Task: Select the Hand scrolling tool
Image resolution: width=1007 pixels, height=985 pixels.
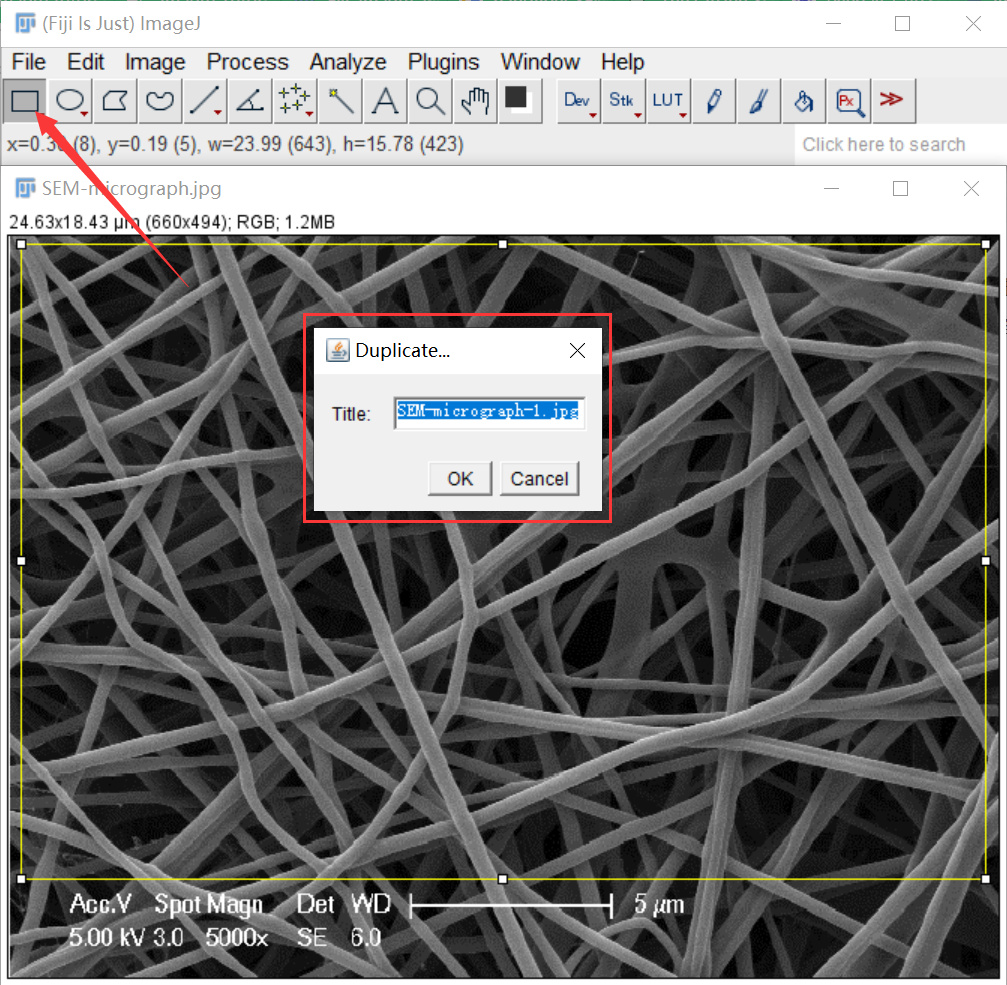Action: point(475,100)
